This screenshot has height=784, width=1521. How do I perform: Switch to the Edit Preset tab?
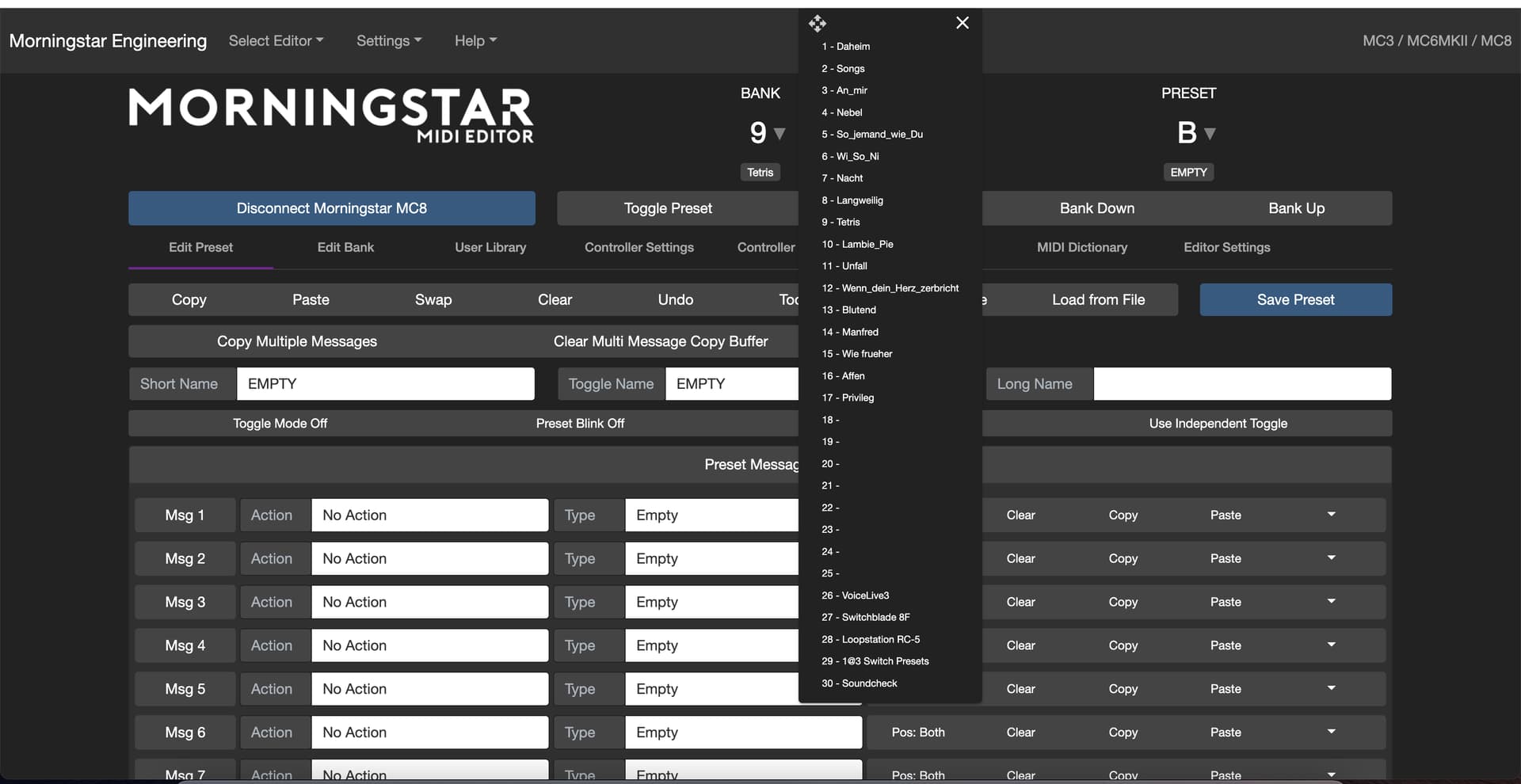(200, 247)
